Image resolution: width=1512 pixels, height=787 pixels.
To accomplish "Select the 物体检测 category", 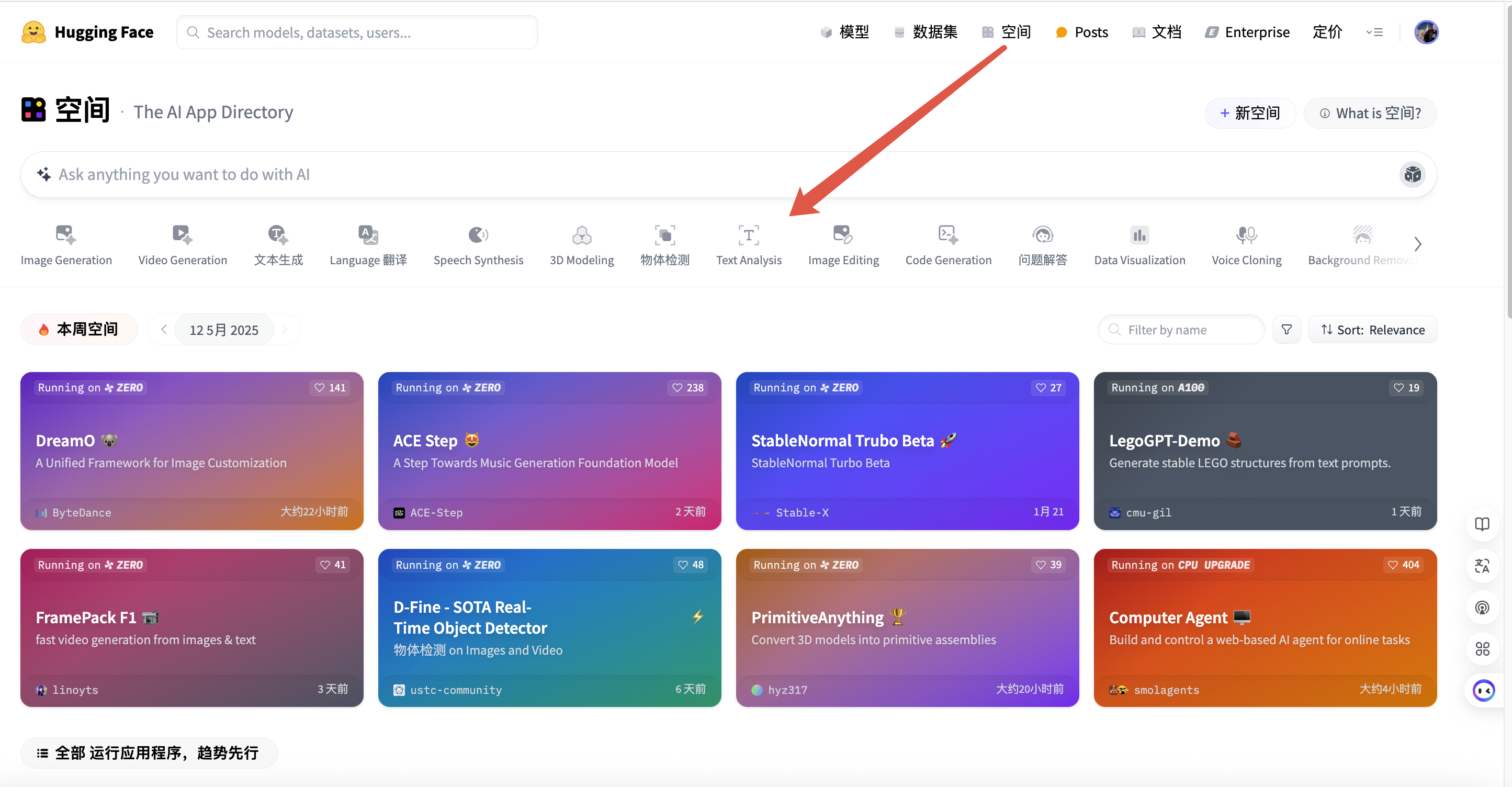I will 665,245.
